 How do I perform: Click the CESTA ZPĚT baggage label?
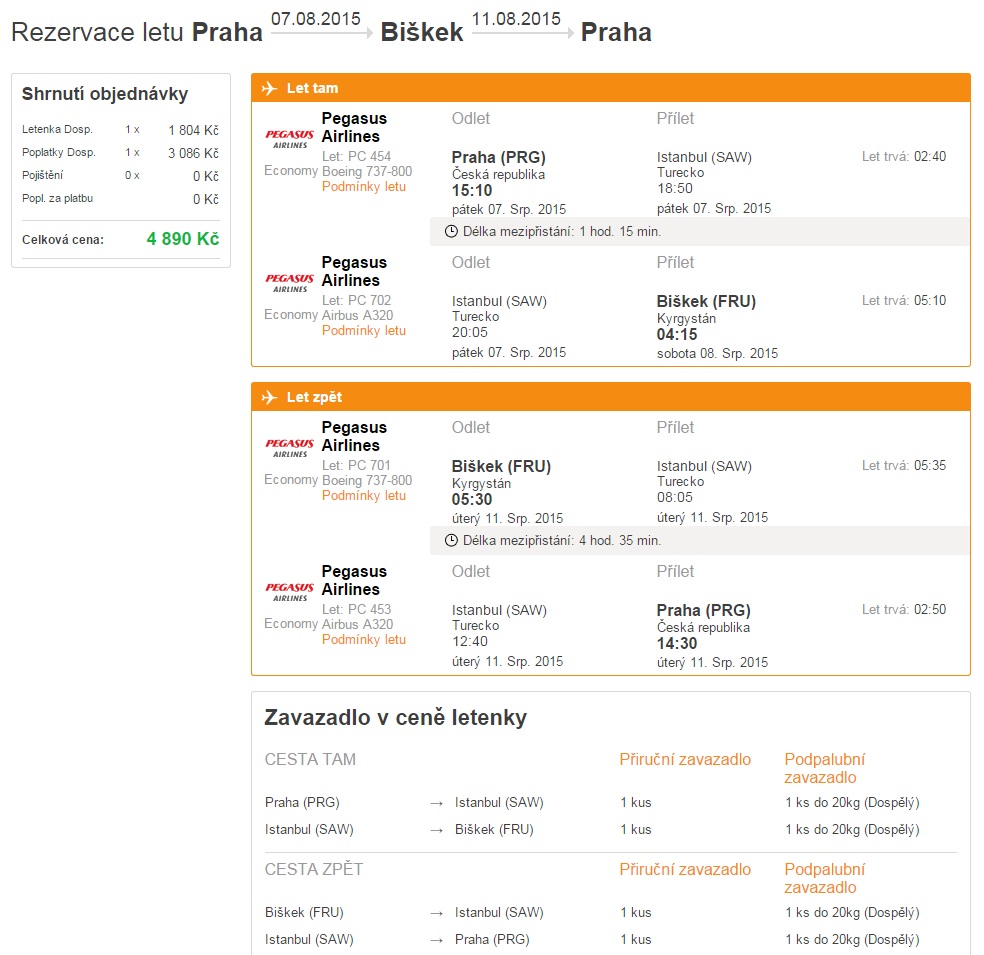pyautogui.click(x=314, y=869)
